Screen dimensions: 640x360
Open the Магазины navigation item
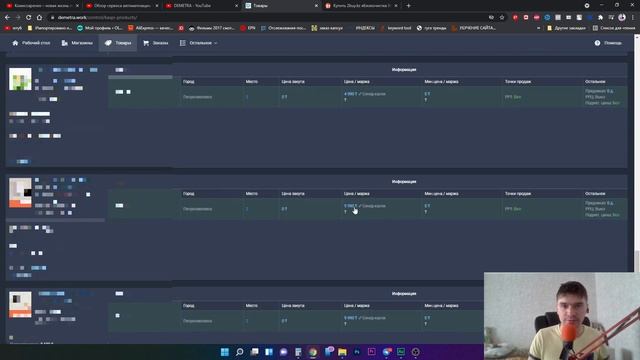pos(77,43)
